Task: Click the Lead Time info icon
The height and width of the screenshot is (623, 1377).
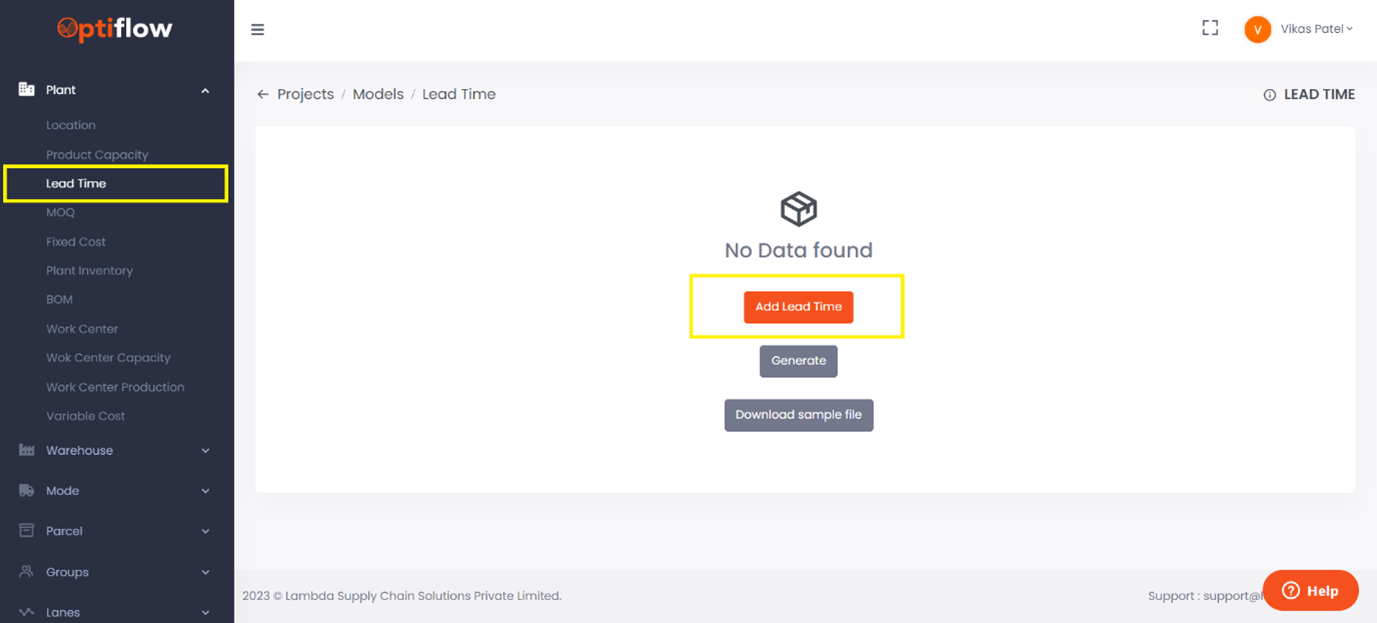Action: pyautogui.click(x=1269, y=95)
